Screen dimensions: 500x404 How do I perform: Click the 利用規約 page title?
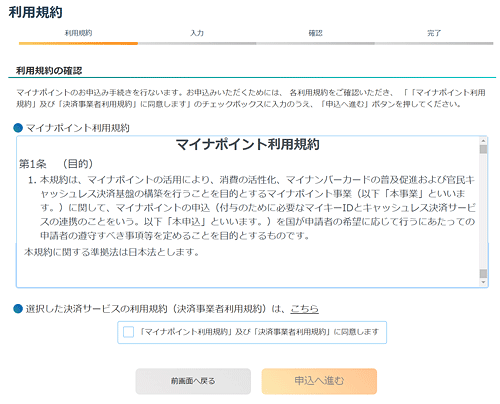pos(35,12)
